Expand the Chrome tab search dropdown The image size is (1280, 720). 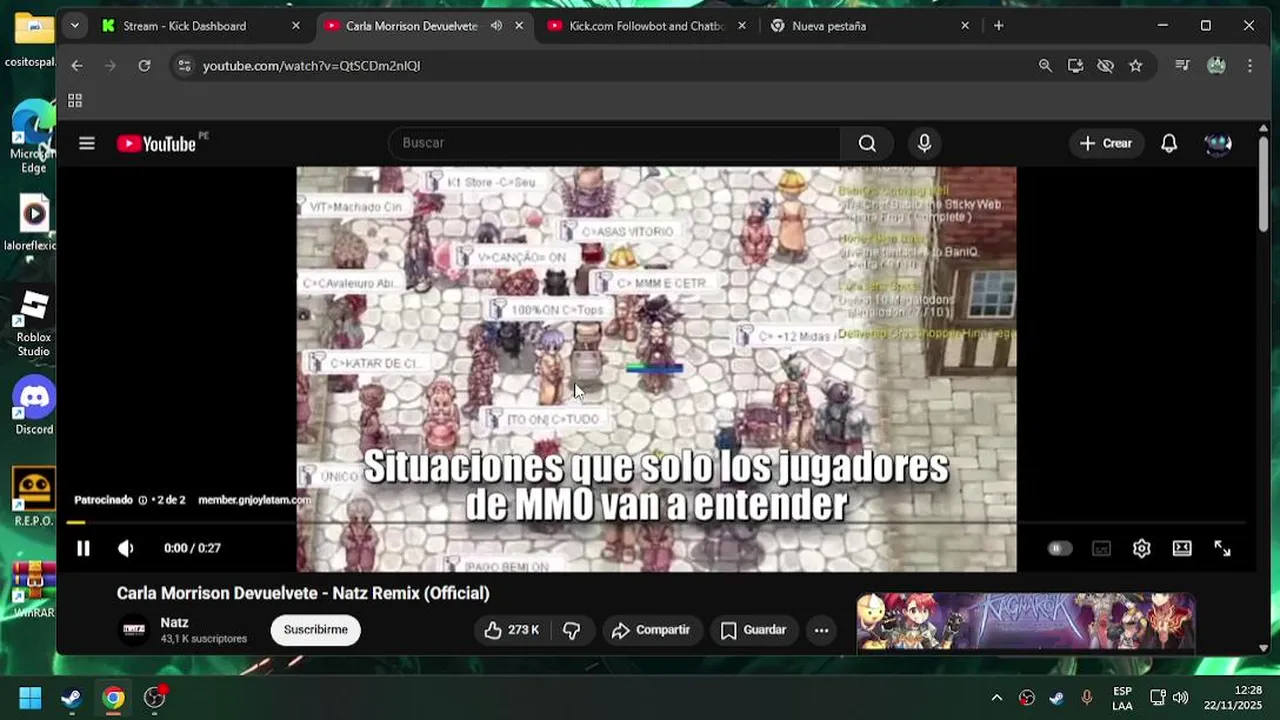(74, 26)
